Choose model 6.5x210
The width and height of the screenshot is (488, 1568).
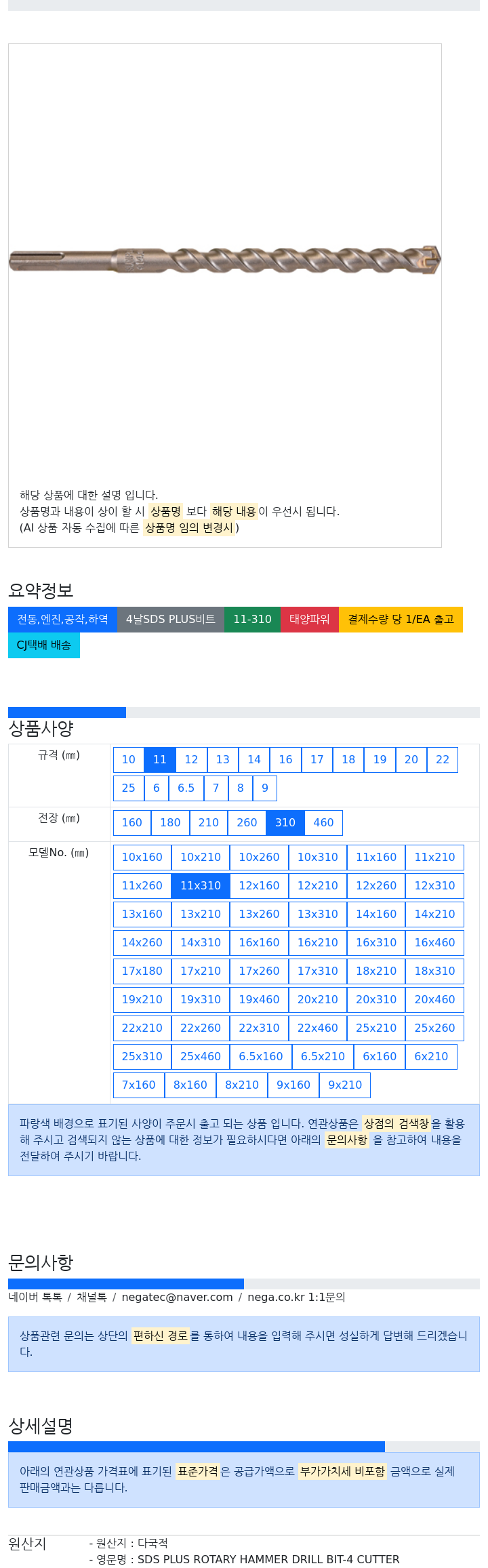pos(323,1057)
